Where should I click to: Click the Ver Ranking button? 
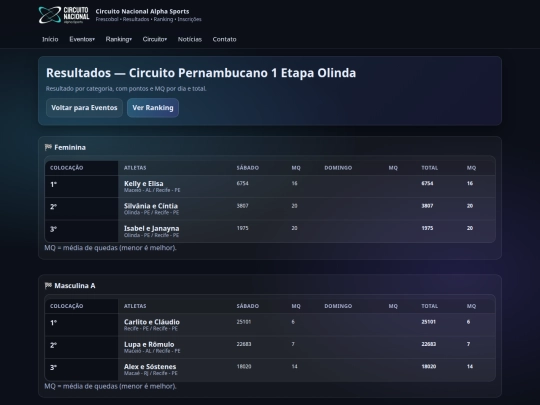pyautogui.click(x=153, y=108)
